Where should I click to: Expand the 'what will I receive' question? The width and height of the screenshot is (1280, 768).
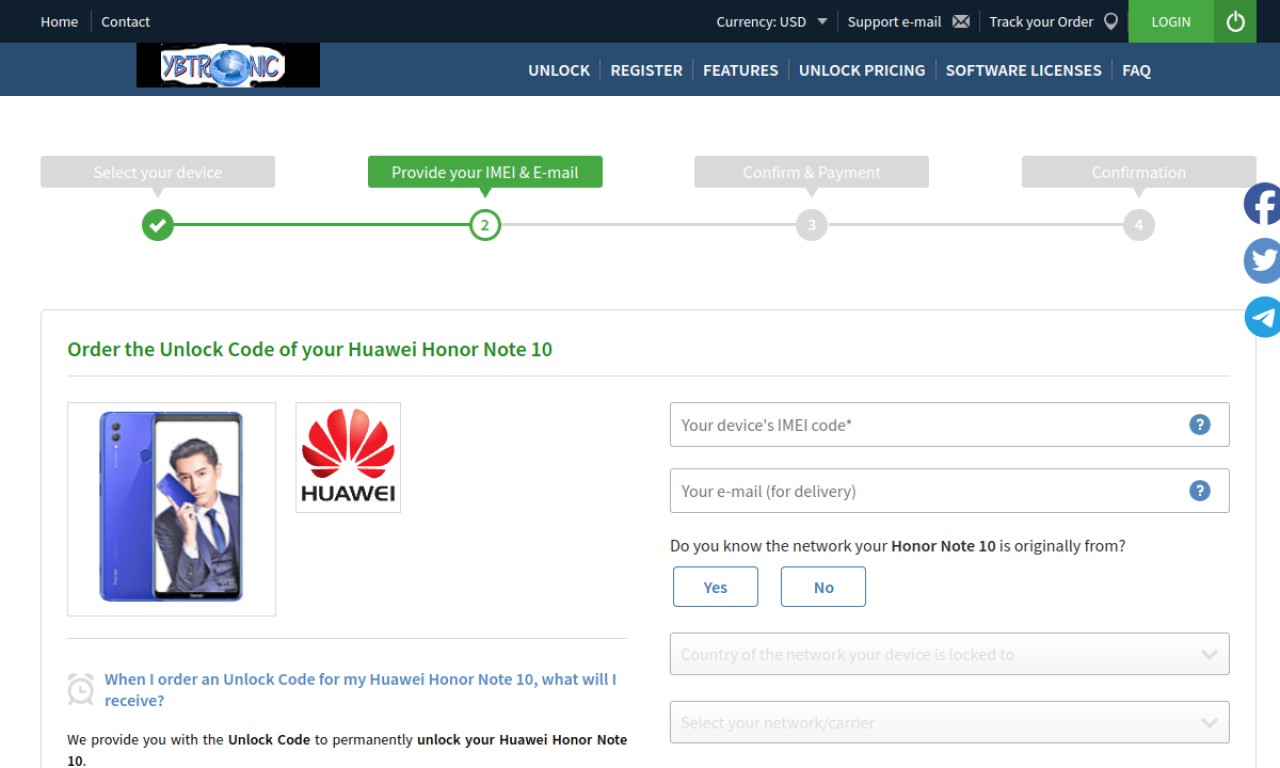(x=360, y=690)
